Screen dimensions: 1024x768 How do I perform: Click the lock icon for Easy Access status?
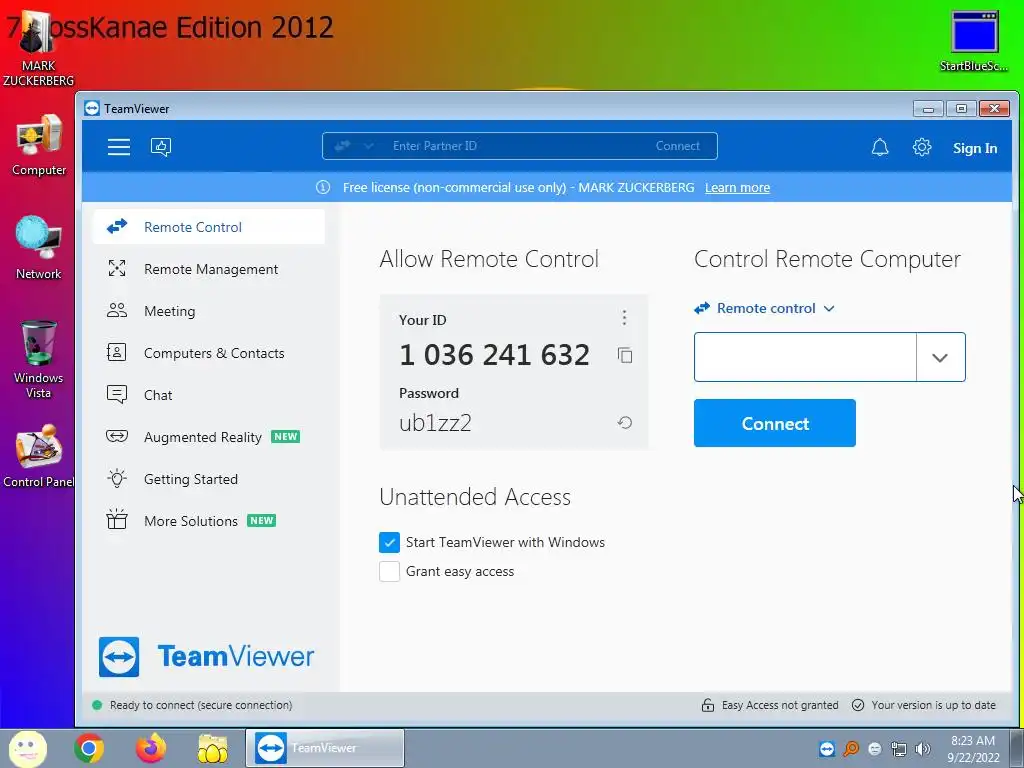(x=707, y=705)
